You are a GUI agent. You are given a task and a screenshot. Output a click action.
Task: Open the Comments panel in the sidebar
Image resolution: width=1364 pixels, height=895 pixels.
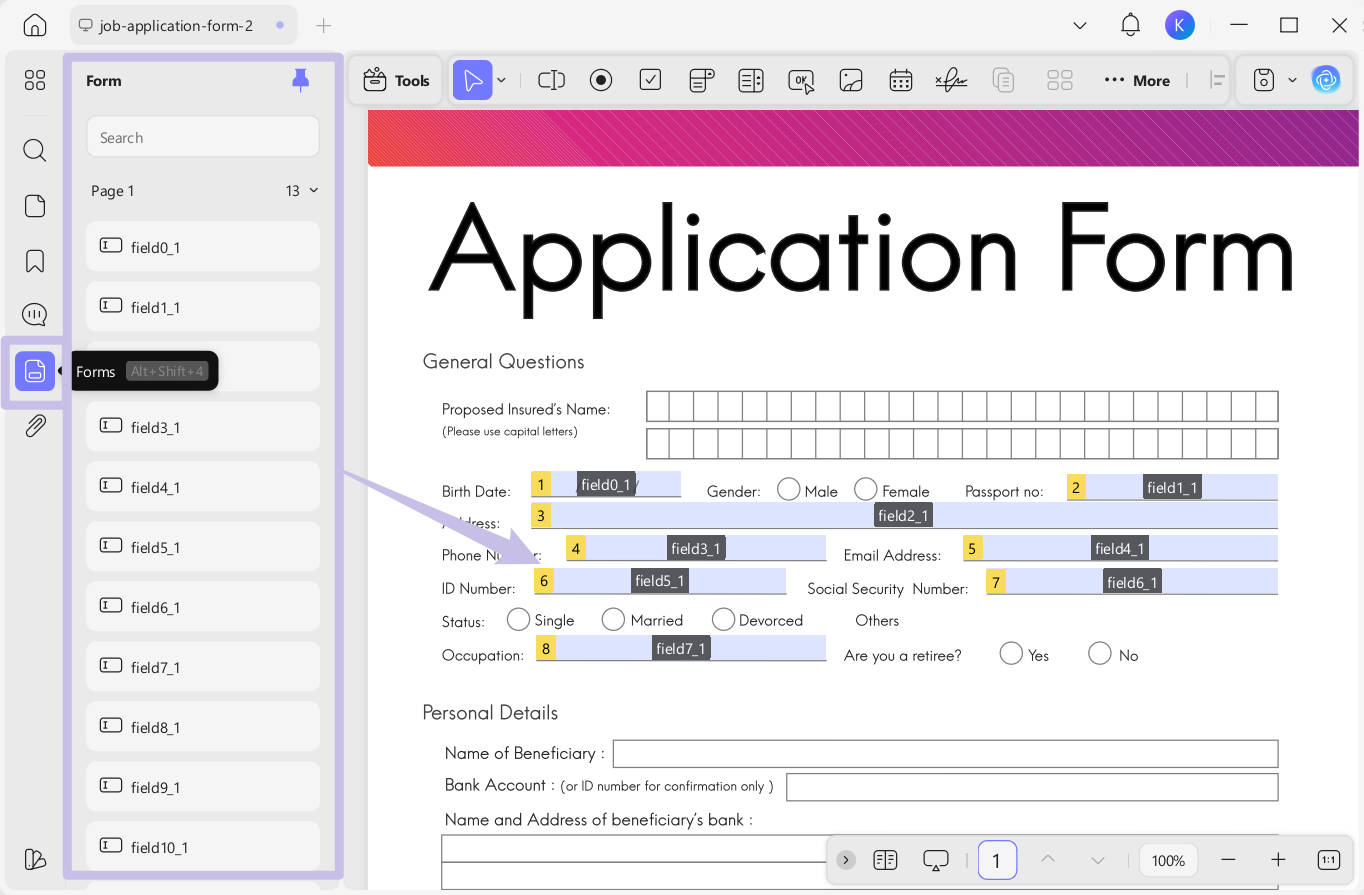click(x=34, y=314)
